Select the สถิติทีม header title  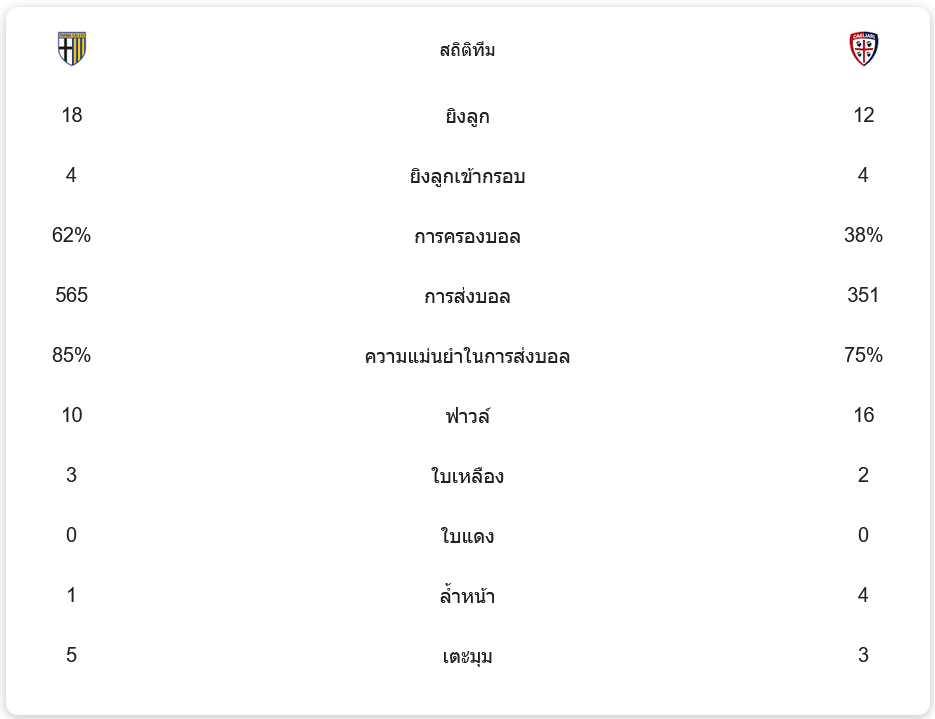pos(468,50)
